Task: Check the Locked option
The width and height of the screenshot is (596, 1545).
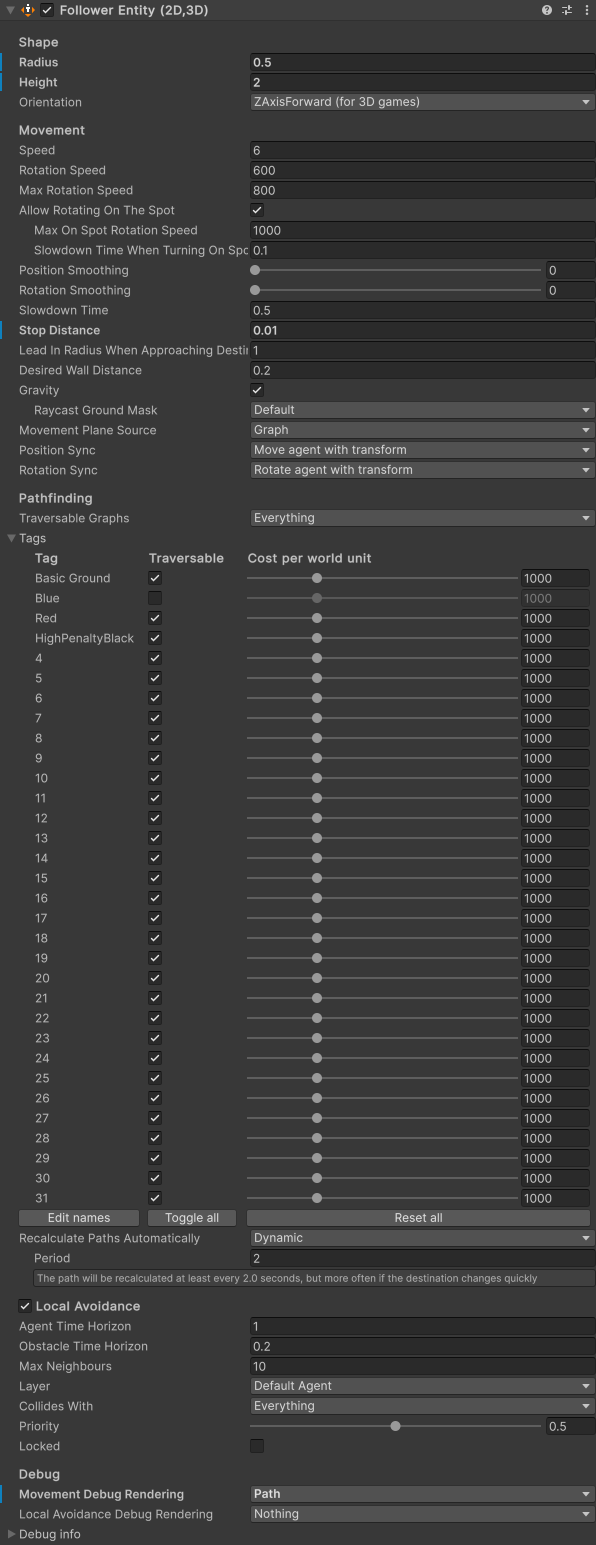Action: click(x=257, y=1446)
